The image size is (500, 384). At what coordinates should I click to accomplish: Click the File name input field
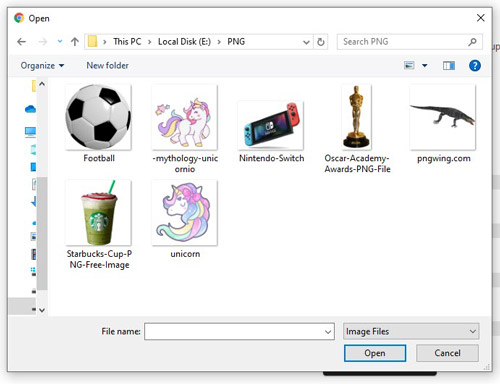point(239,331)
